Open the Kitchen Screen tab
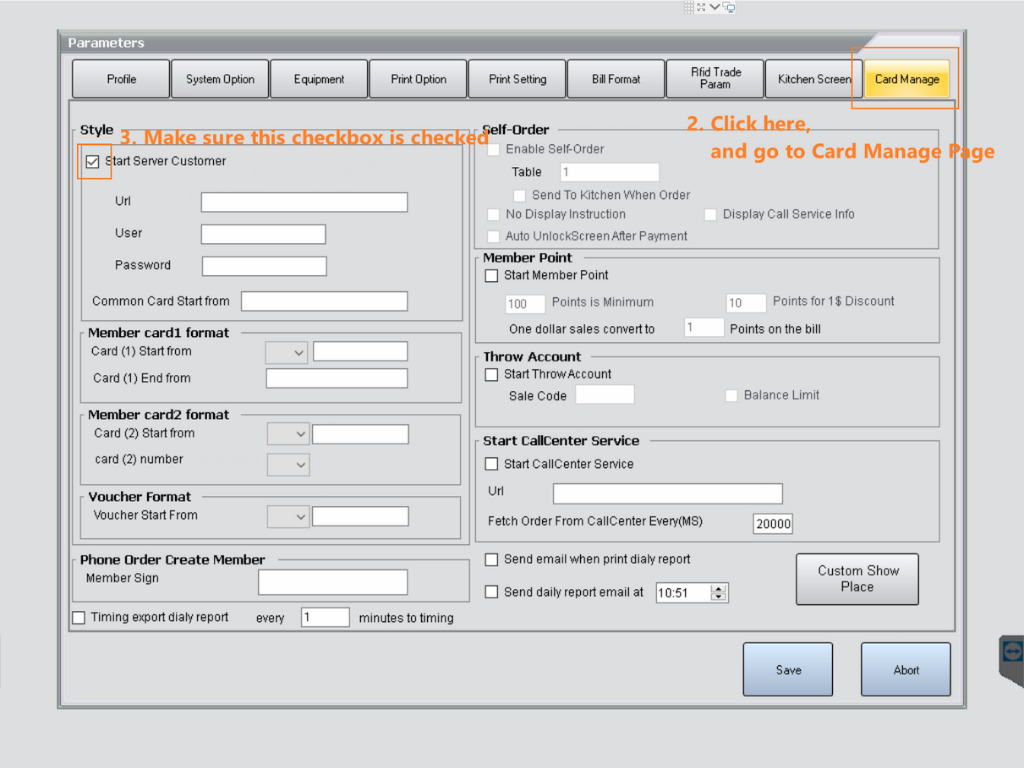Image resolution: width=1024 pixels, height=768 pixels. 814,79
